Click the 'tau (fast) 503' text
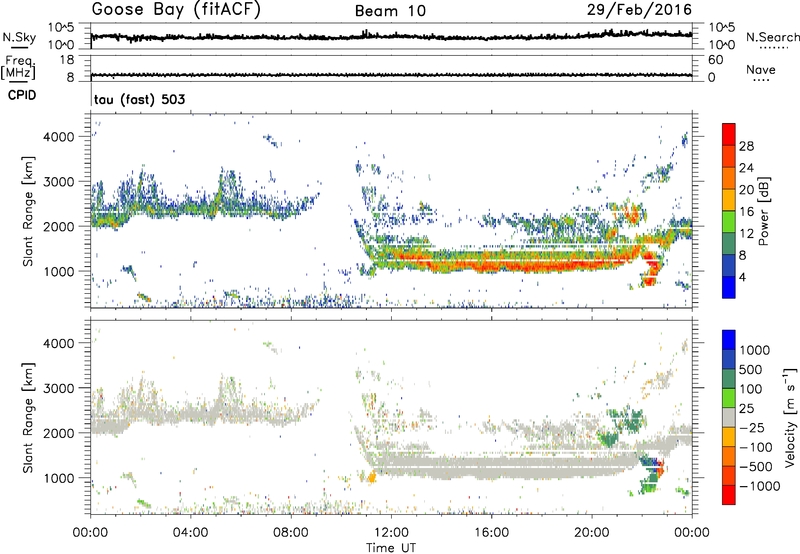The image size is (800, 554). (139, 99)
